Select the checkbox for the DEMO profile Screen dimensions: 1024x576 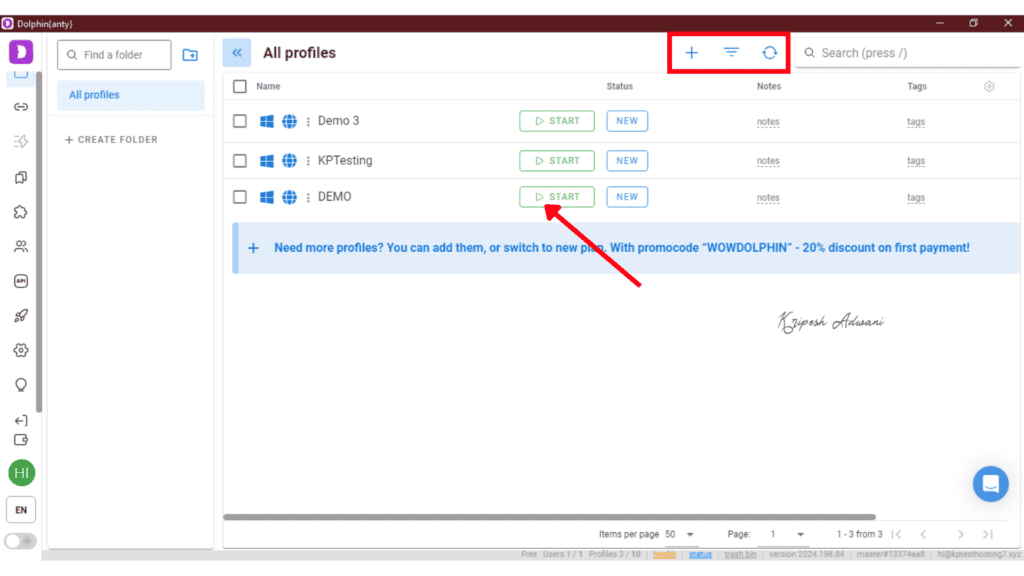(x=239, y=197)
